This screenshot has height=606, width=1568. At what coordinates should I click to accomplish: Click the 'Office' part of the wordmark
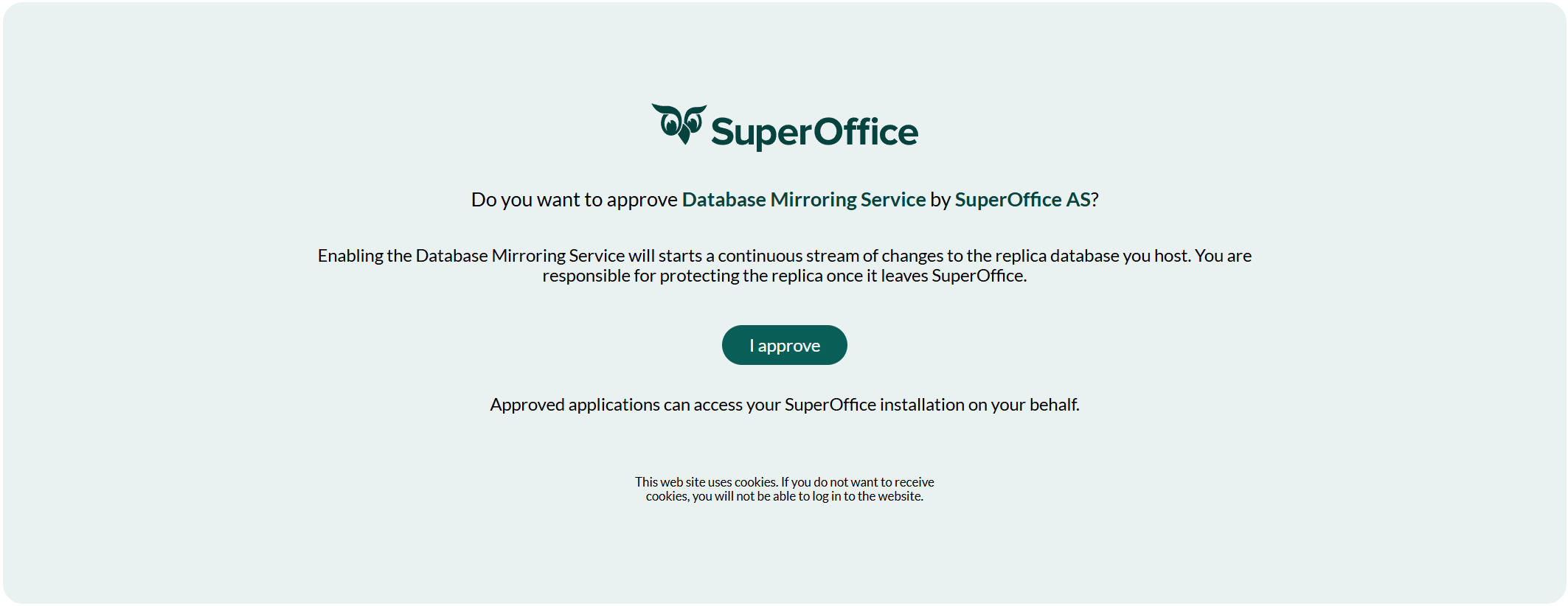click(x=866, y=132)
